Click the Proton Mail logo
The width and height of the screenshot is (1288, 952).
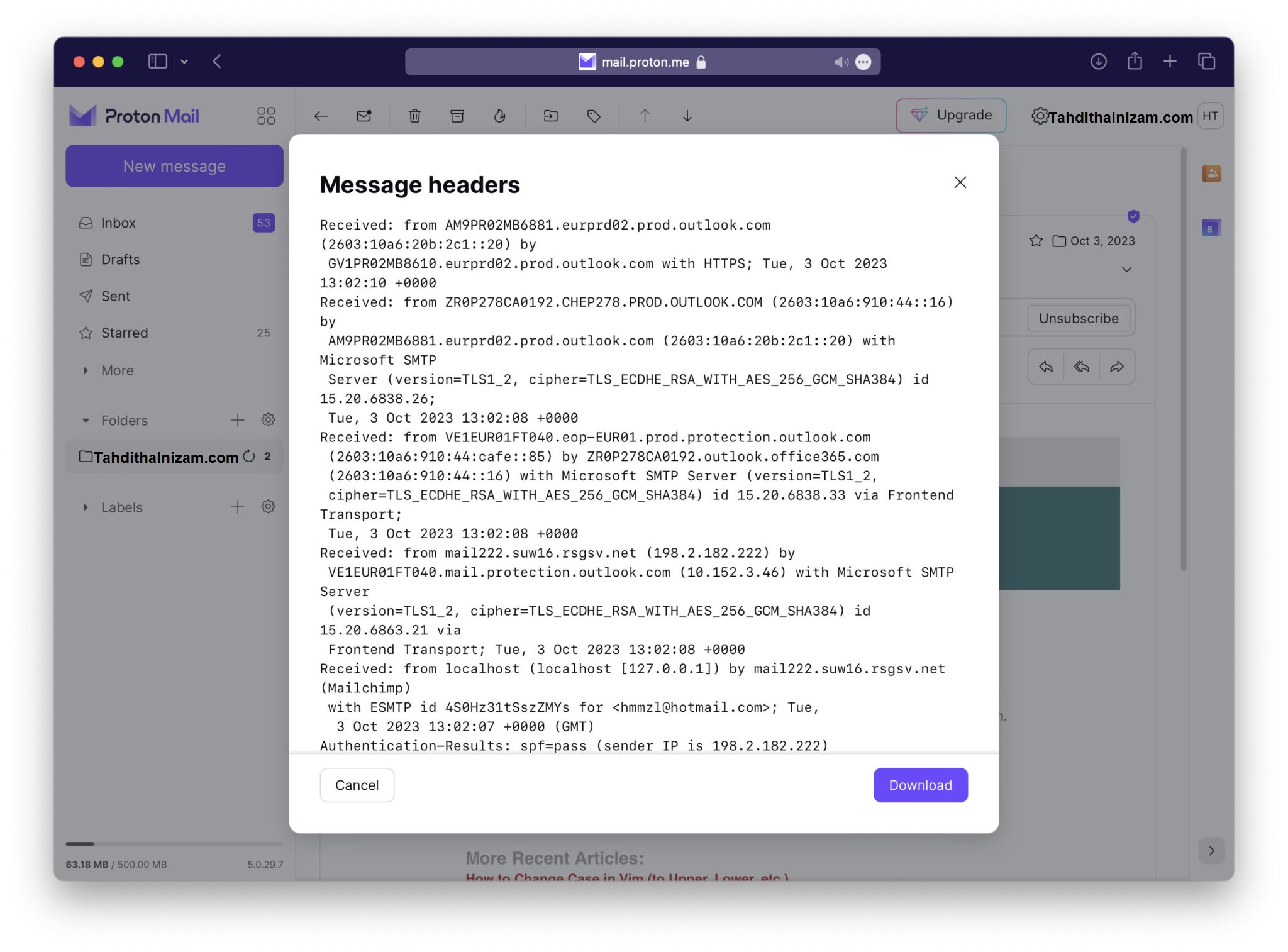coord(134,116)
